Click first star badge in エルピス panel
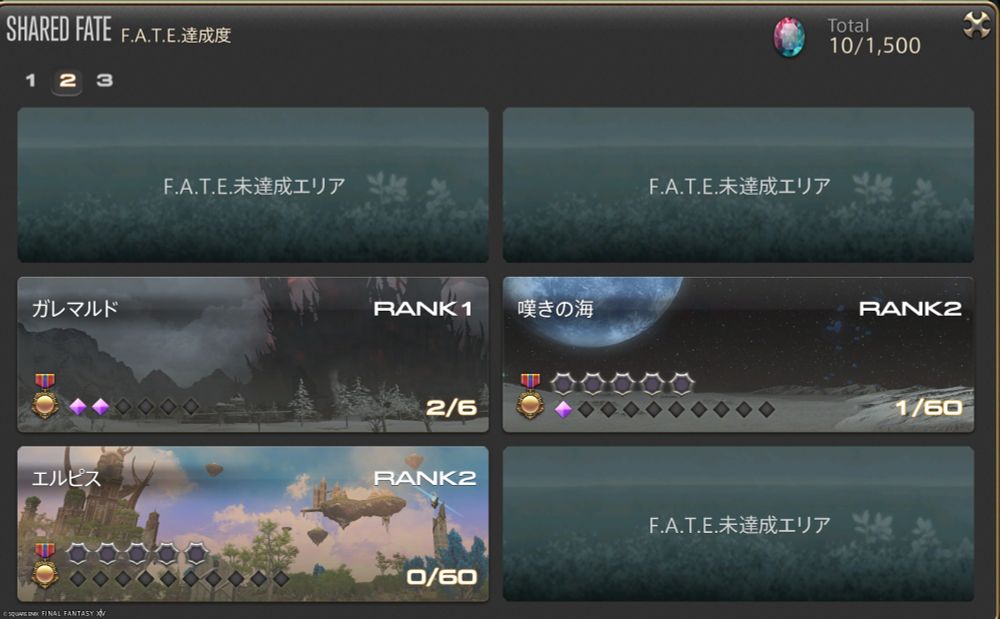The image size is (1000, 619). coord(78,553)
